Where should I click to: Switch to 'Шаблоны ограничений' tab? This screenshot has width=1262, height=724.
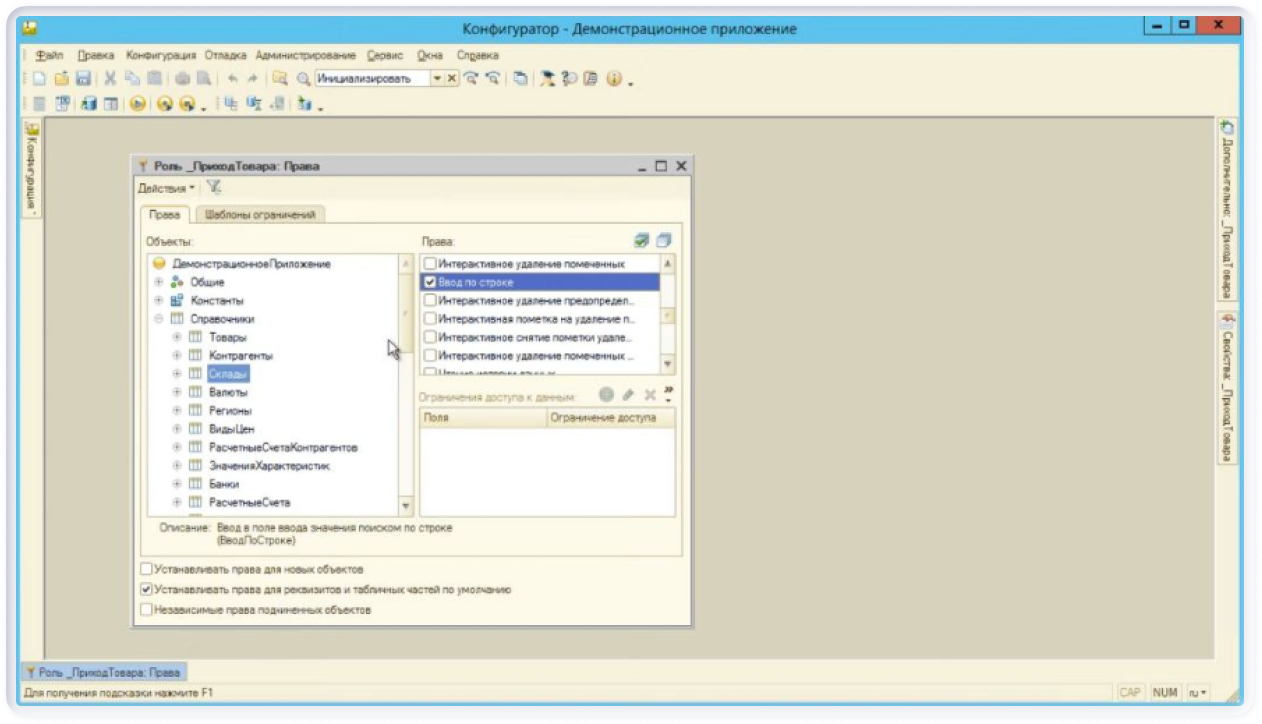(x=260, y=214)
